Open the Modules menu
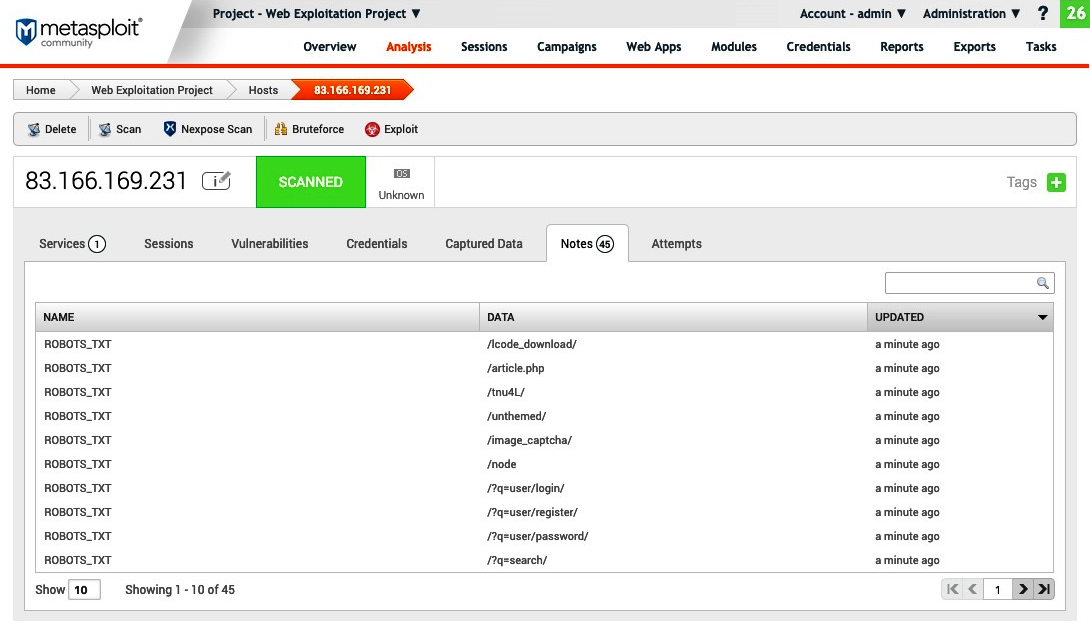 tap(734, 46)
